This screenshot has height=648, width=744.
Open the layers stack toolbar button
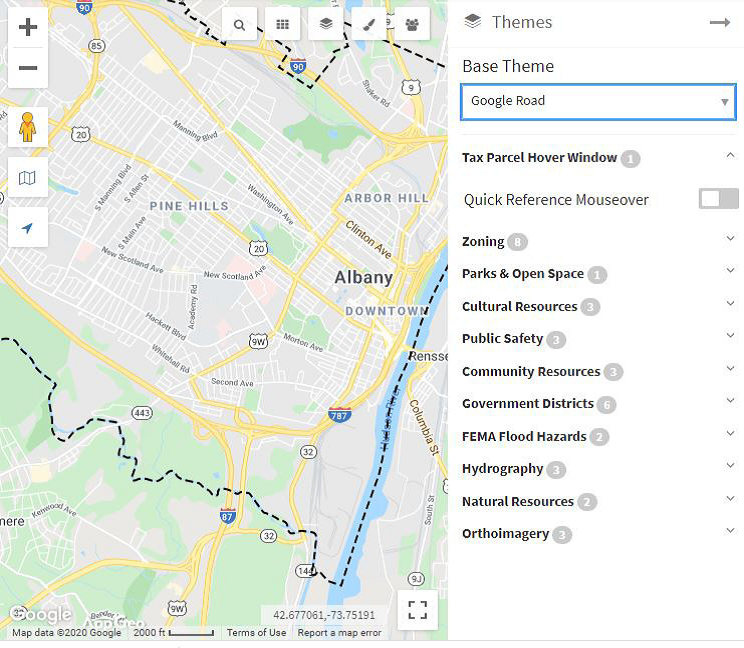[x=326, y=25]
